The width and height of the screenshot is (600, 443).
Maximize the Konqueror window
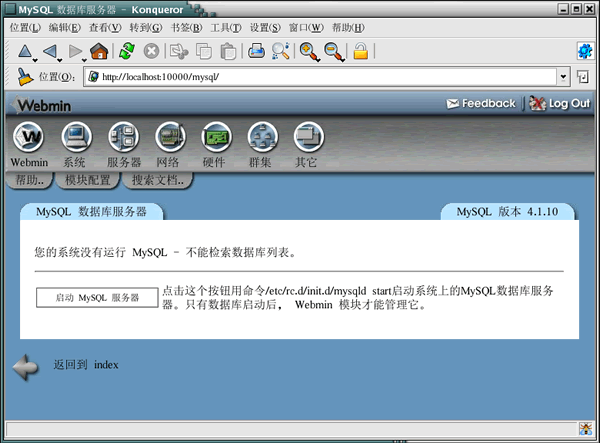click(576, 9)
